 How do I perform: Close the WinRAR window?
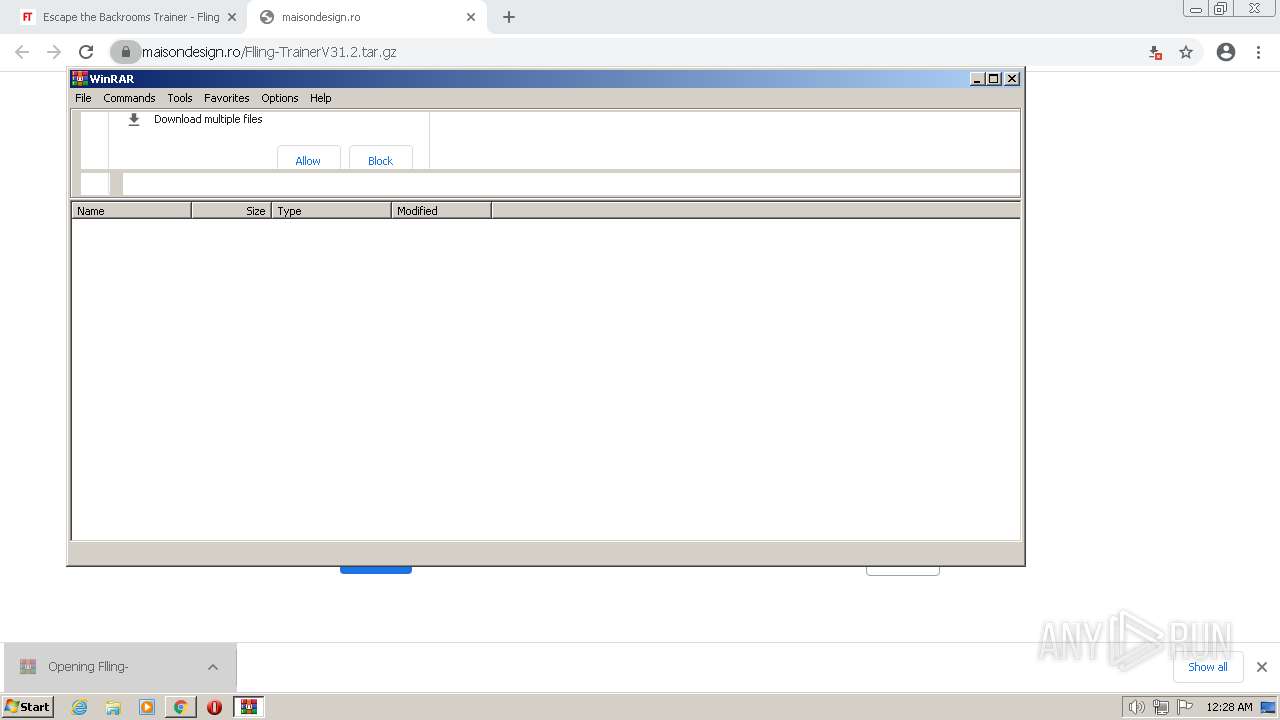(1012, 78)
